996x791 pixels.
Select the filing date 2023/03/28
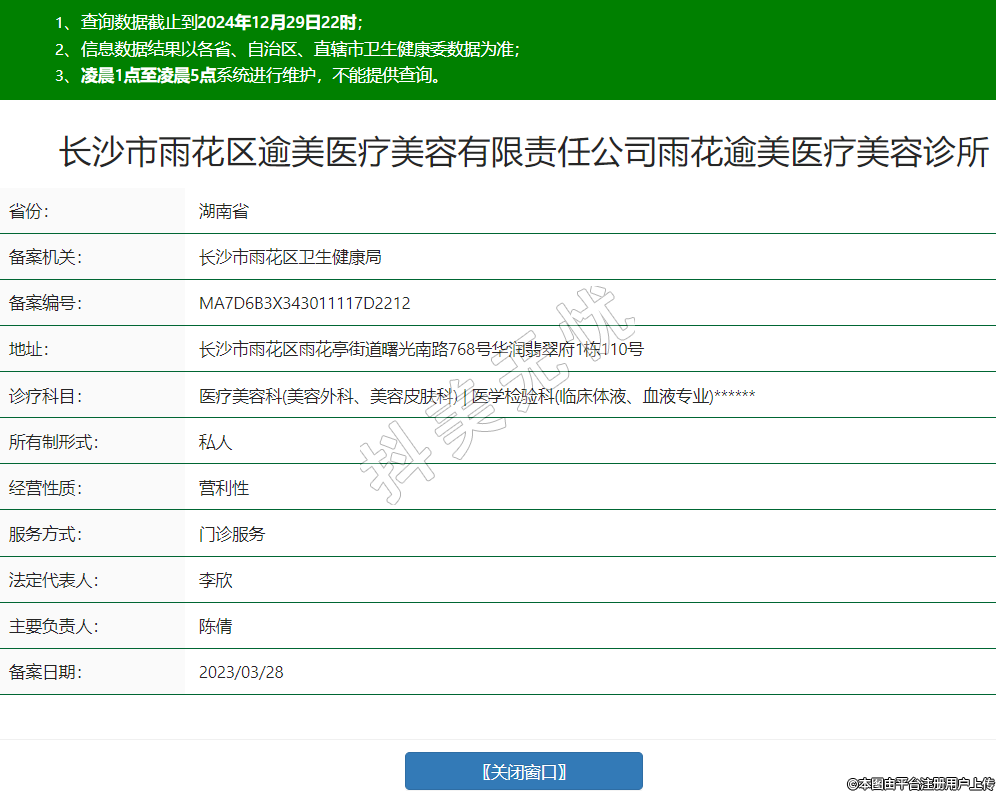pos(241,672)
